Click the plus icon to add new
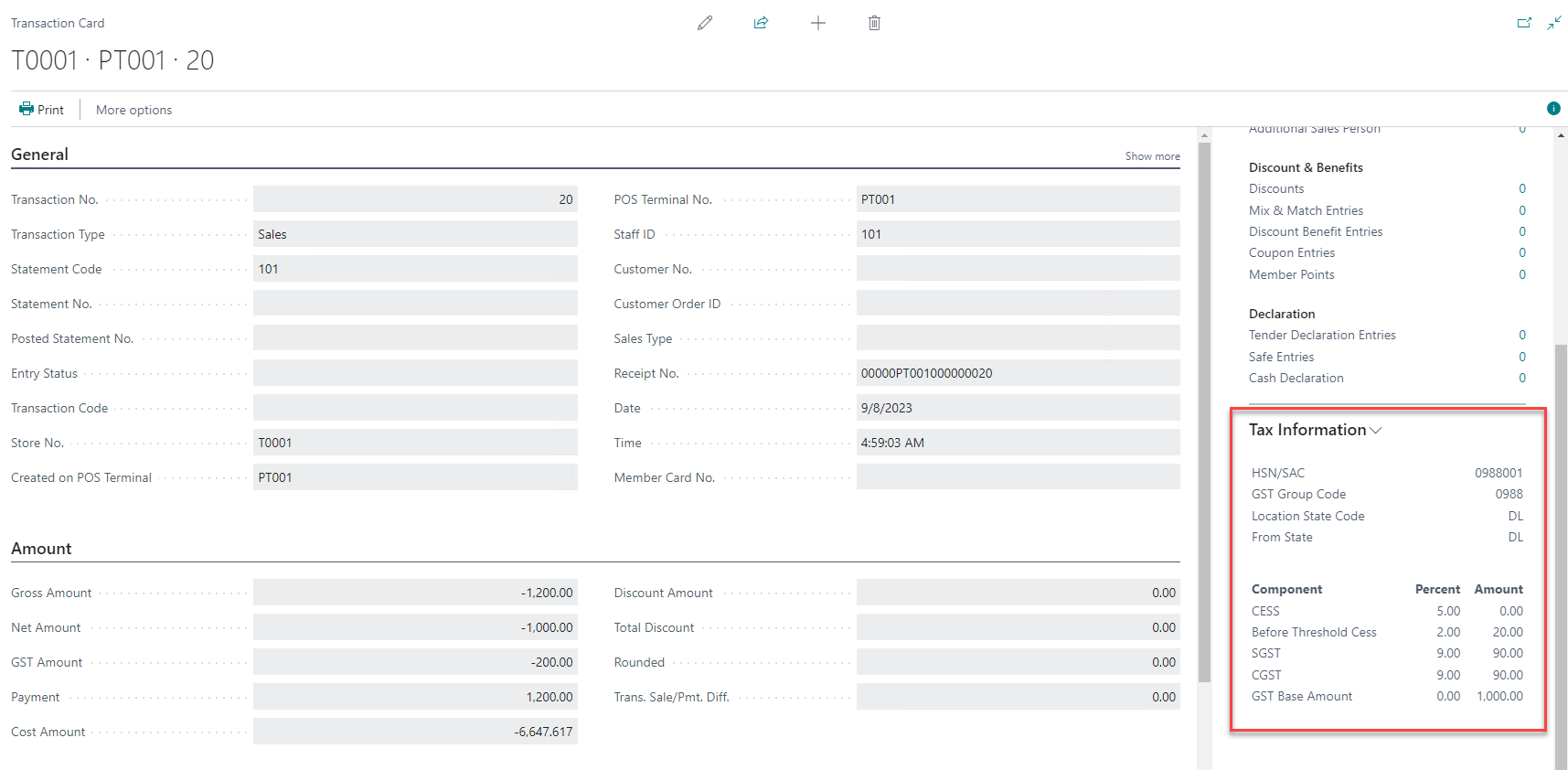Image resolution: width=1568 pixels, height=770 pixels. point(818,23)
